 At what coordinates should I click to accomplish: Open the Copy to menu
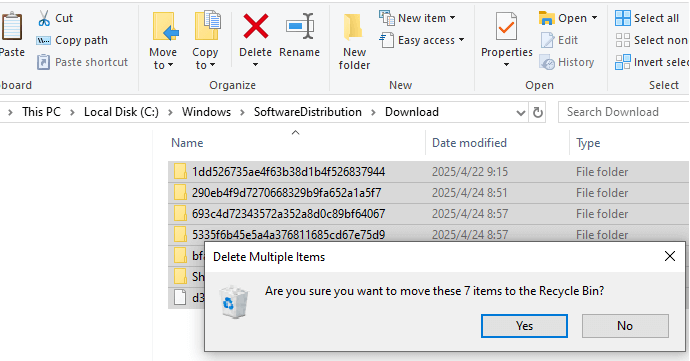click(205, 41)
